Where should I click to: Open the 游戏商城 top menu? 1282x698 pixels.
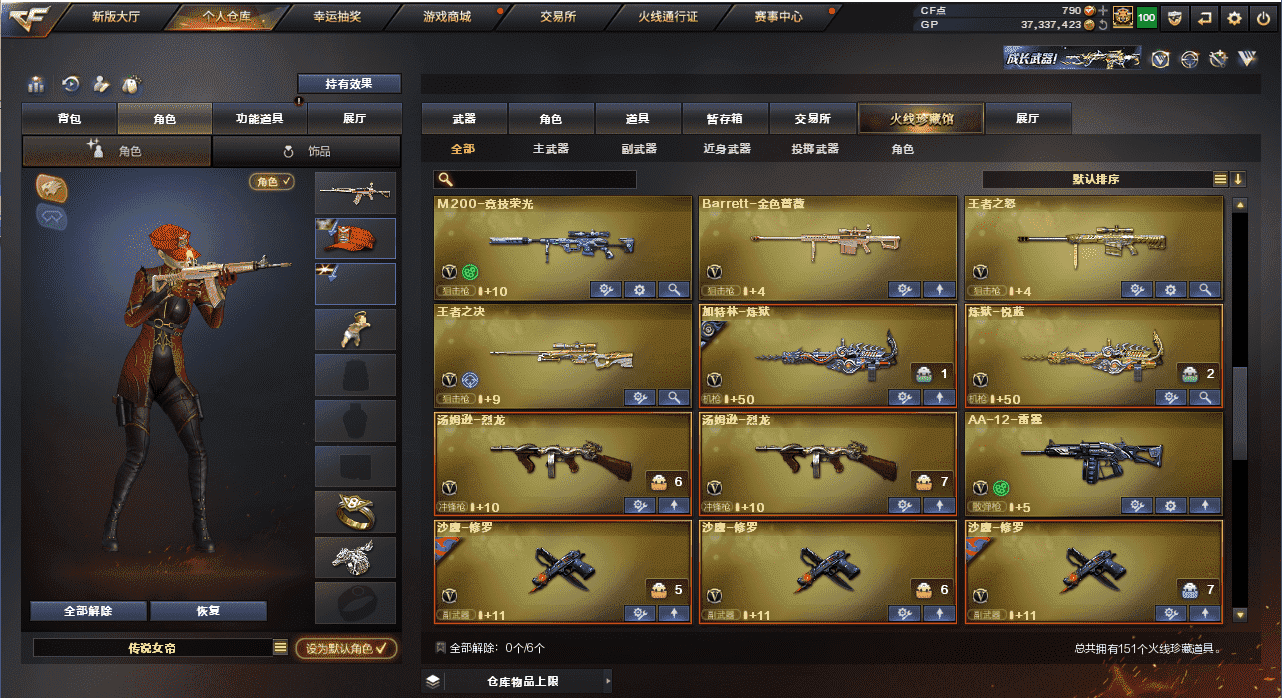[447, 17]
